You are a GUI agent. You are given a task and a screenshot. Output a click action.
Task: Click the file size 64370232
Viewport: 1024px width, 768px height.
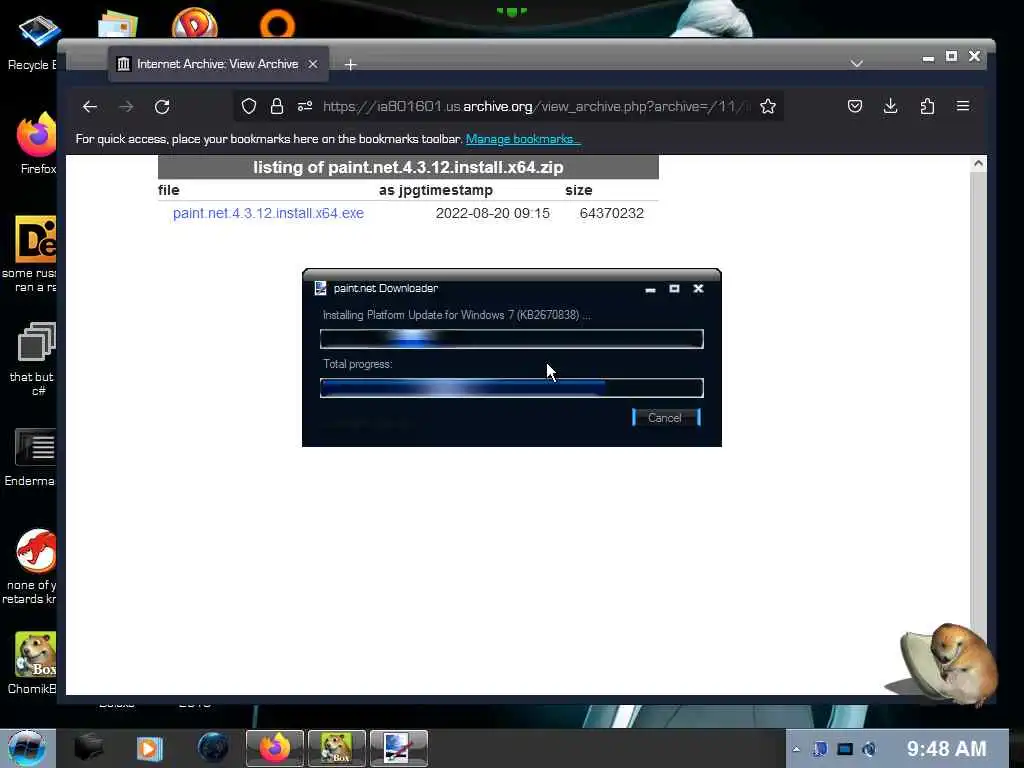[x=612, y=213]
